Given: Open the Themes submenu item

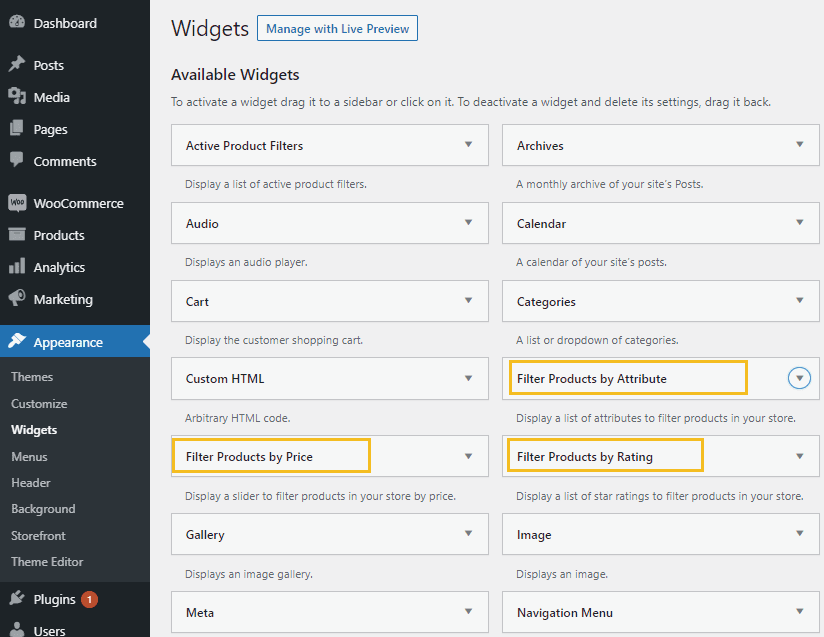Looking at the screenshot, I should tap(32, 377).
